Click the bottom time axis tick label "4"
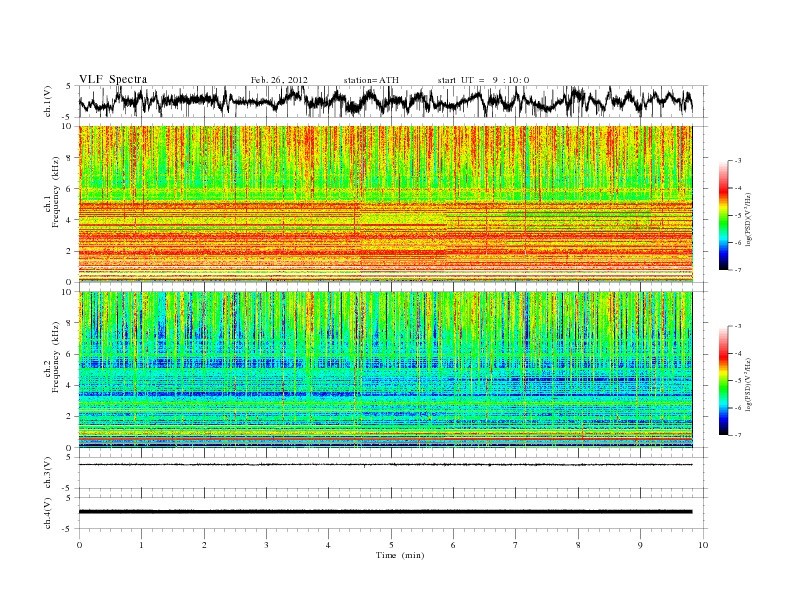The height and width of the screenshot is (612, 792). [328, 545]
